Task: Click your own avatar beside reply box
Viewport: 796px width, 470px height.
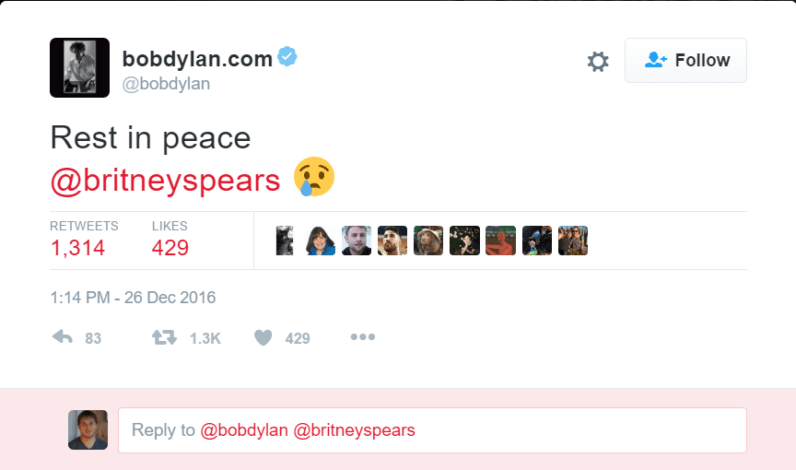Action: (x=88, y=430)
